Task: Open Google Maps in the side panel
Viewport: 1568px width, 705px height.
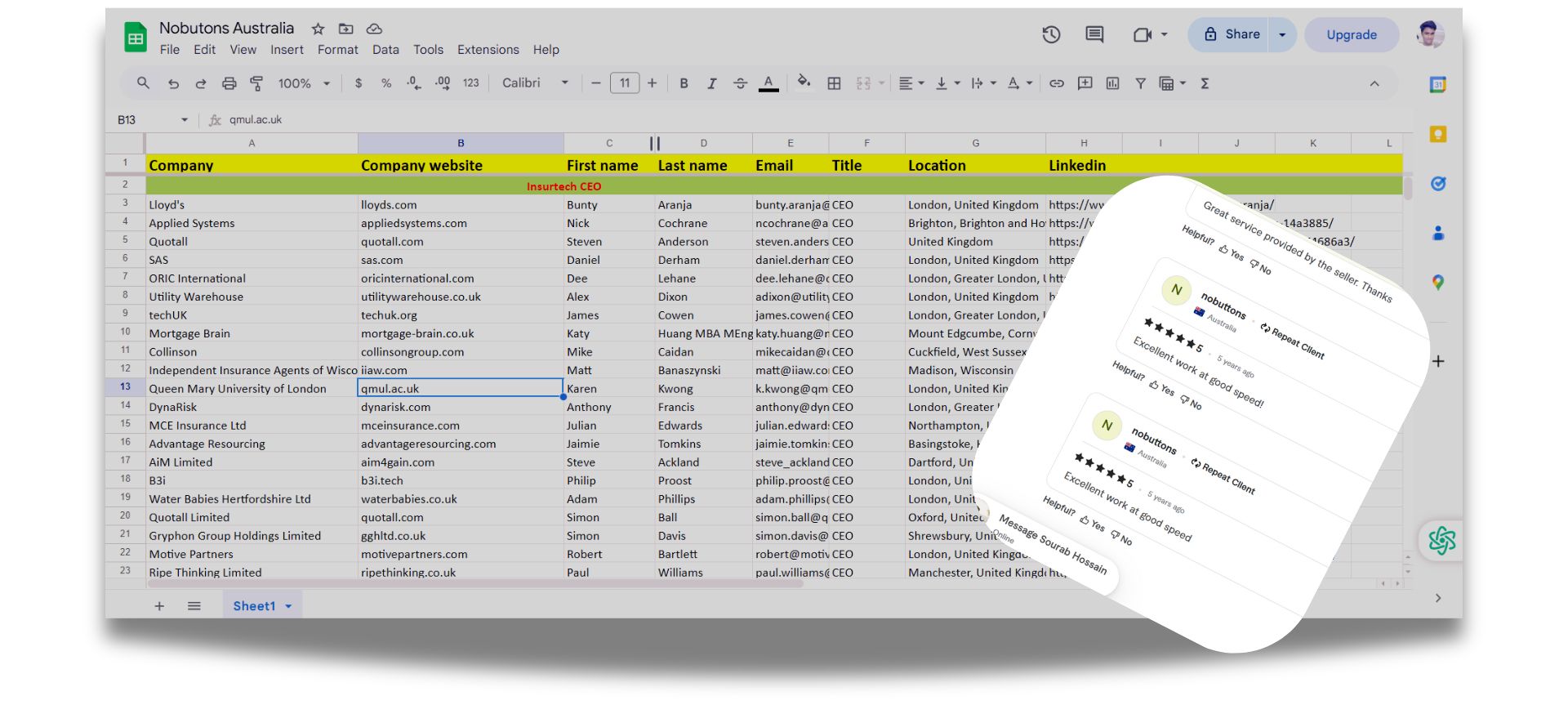Action: [x=1438, y=283]
